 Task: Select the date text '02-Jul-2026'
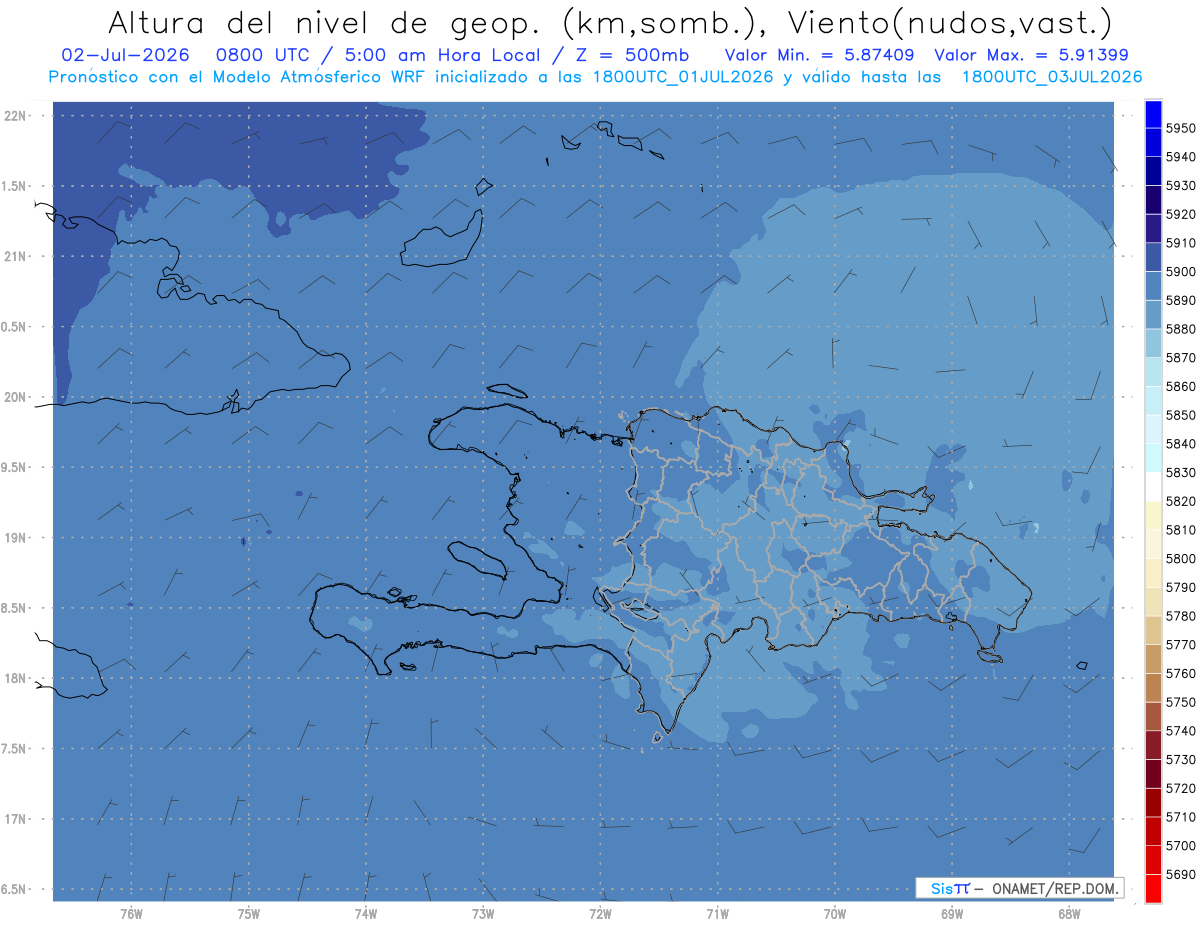[126, 55]
